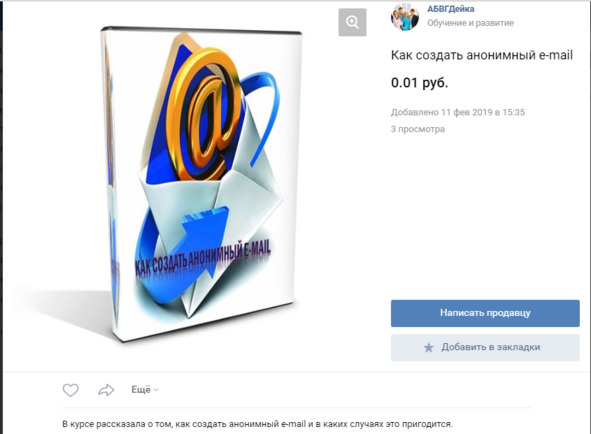The image size is (591, 434).
Task: Open the АБВГДейка group avatar
Action: (x=405, y=17)
